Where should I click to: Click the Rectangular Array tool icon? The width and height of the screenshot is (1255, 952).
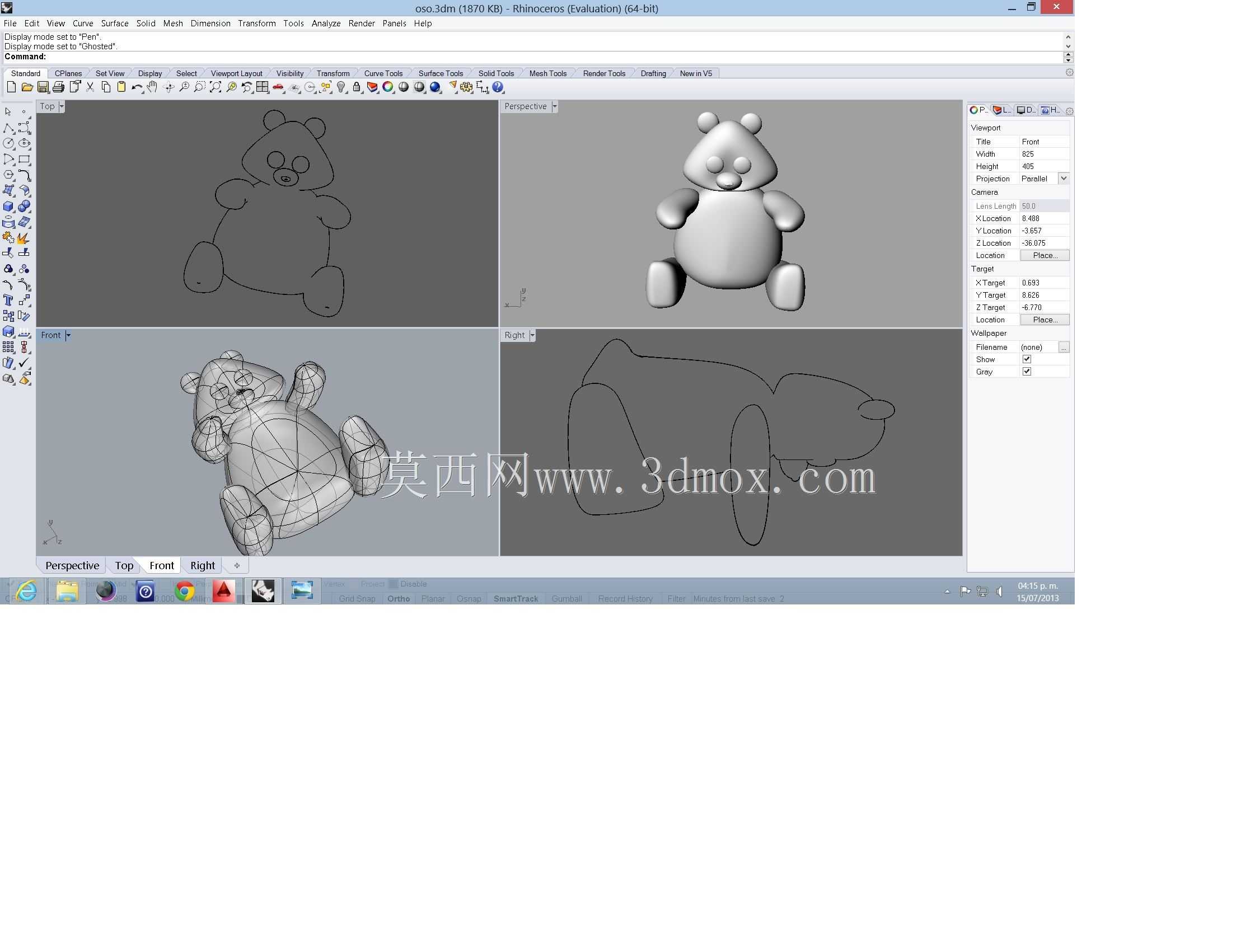coord(8,347)
